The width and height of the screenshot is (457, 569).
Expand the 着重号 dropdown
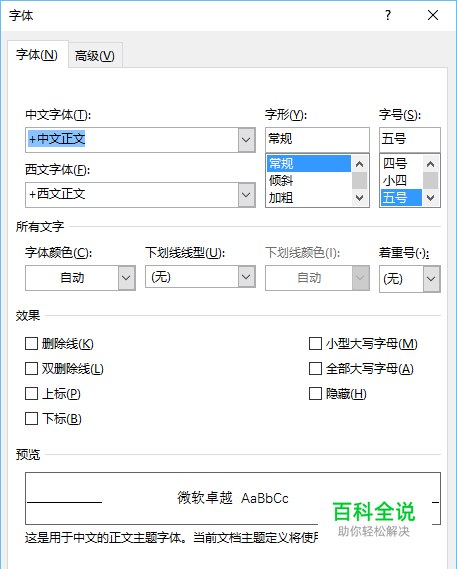tap(431, 279)
